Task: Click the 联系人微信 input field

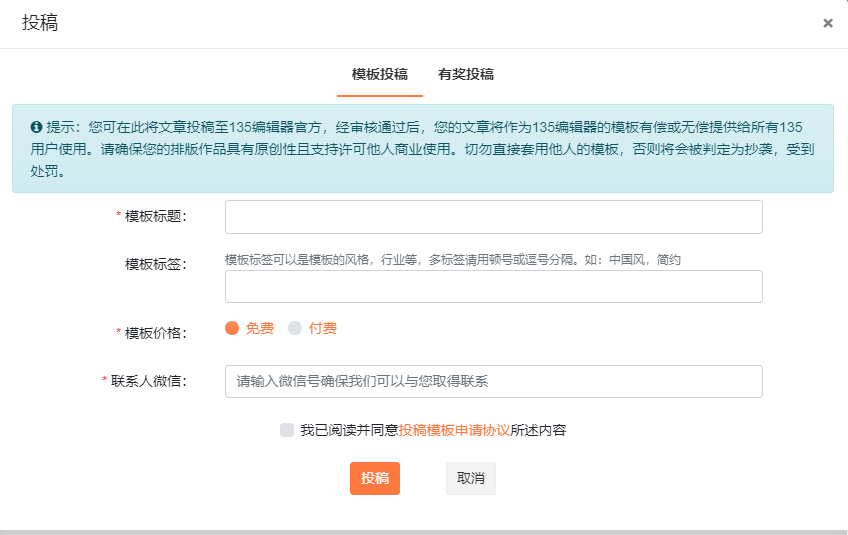Action: 493,382
